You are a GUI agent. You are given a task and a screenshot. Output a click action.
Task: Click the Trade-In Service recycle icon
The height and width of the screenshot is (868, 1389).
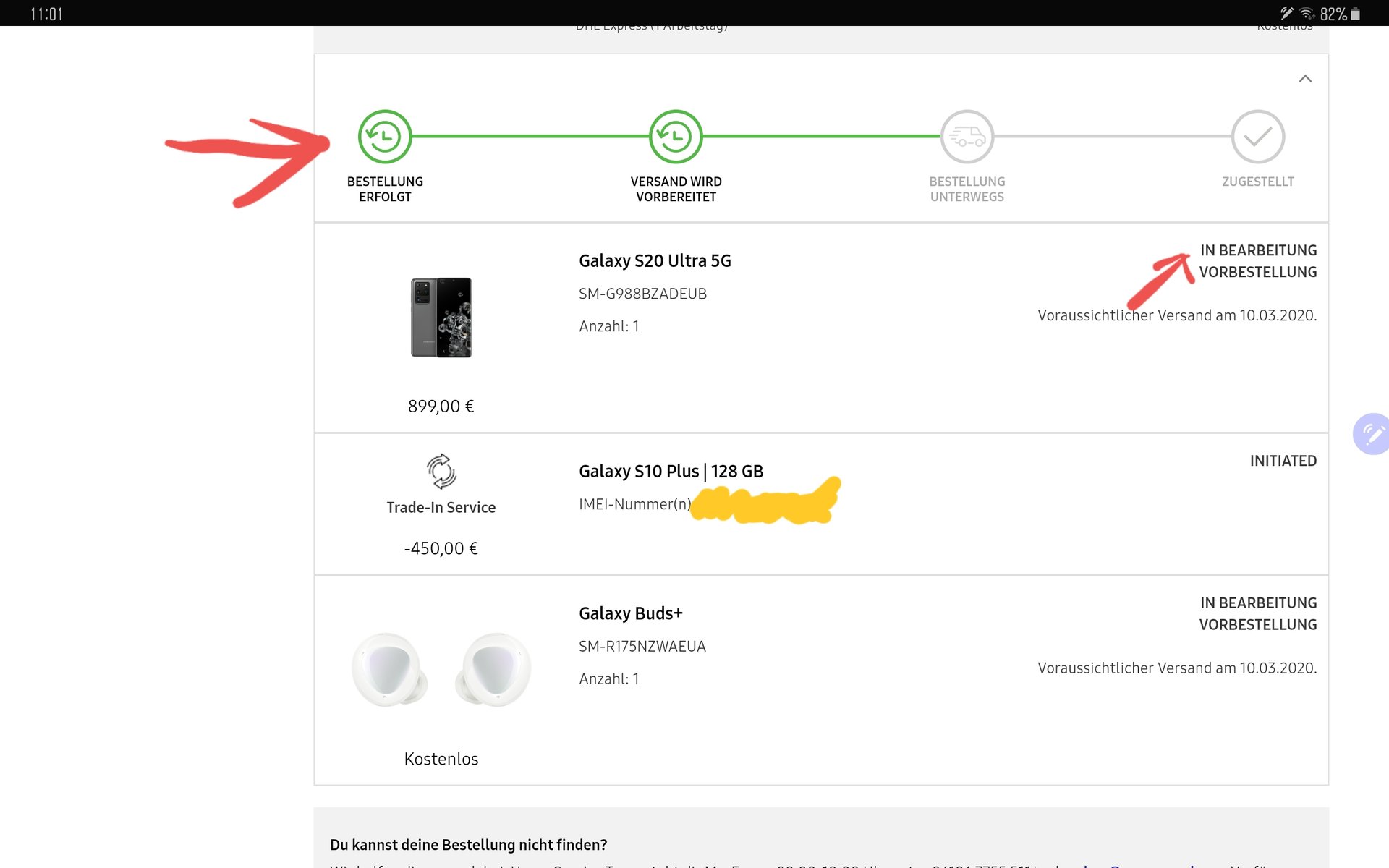[441, 472]
